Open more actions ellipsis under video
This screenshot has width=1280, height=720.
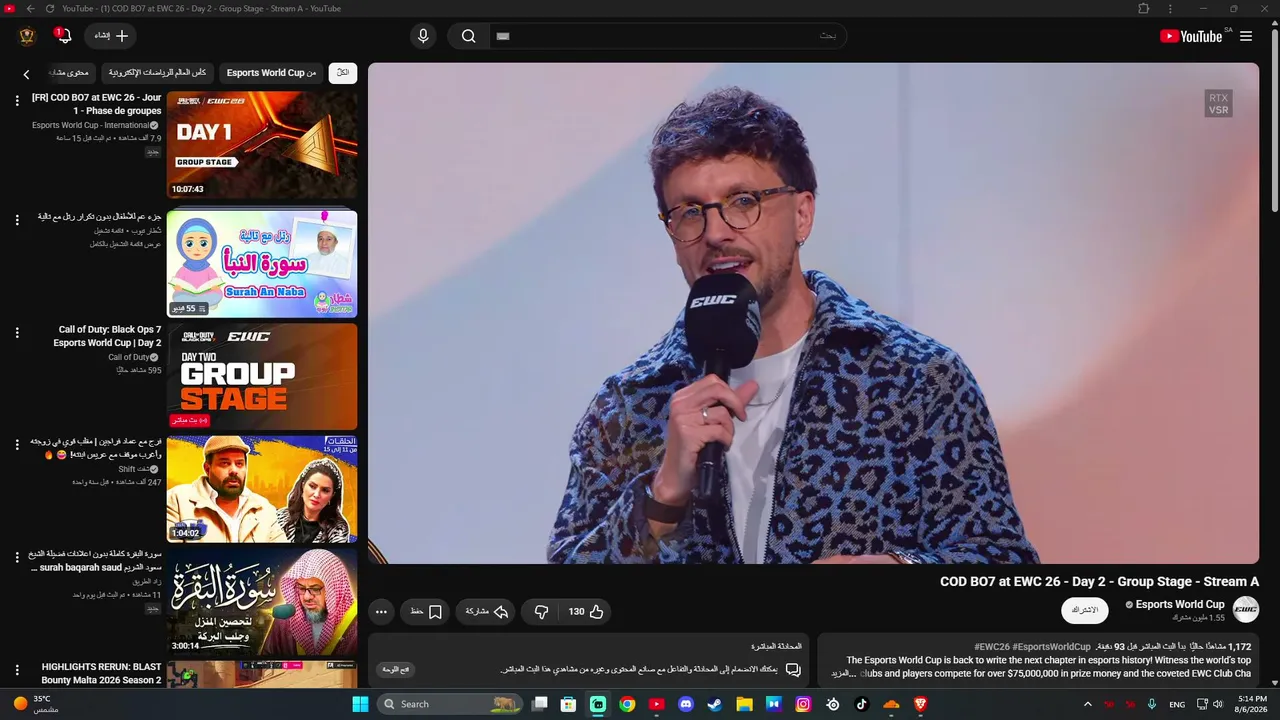(381, 612)
